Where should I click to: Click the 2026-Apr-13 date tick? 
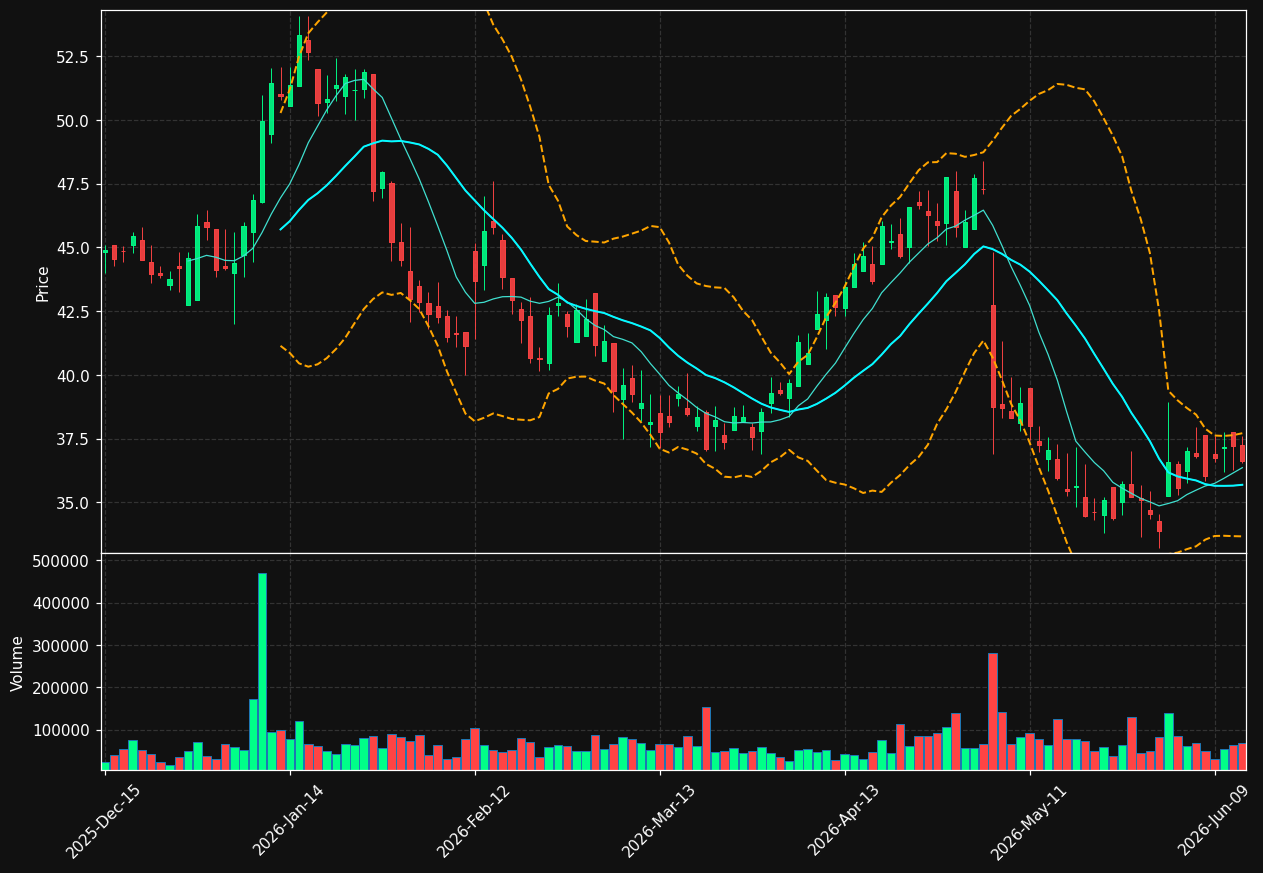coord(844,821)
